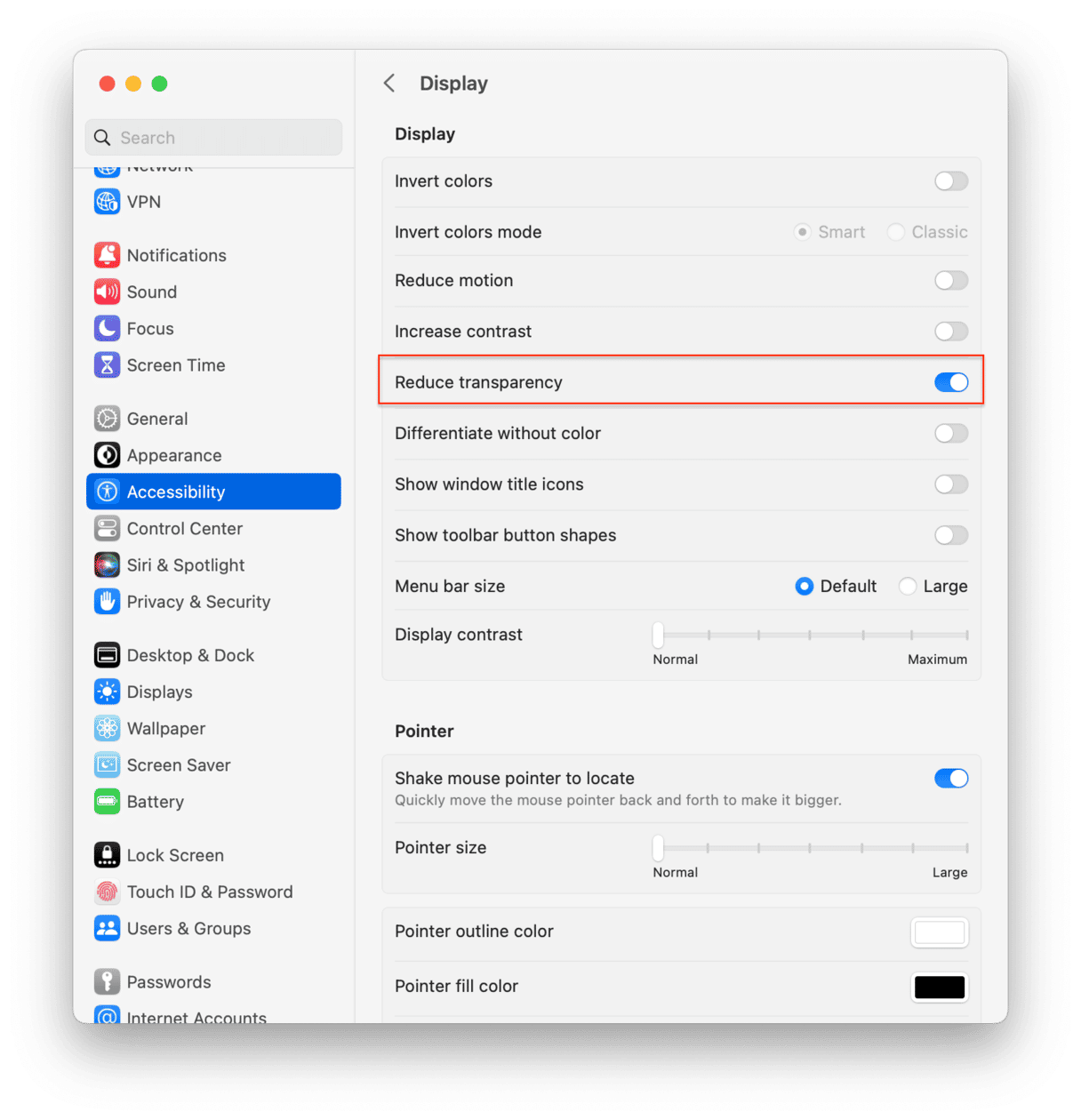Select the Battery icon in the sidebar
The width and height of the screenshot is (1081, 1120).
[107, 802]
